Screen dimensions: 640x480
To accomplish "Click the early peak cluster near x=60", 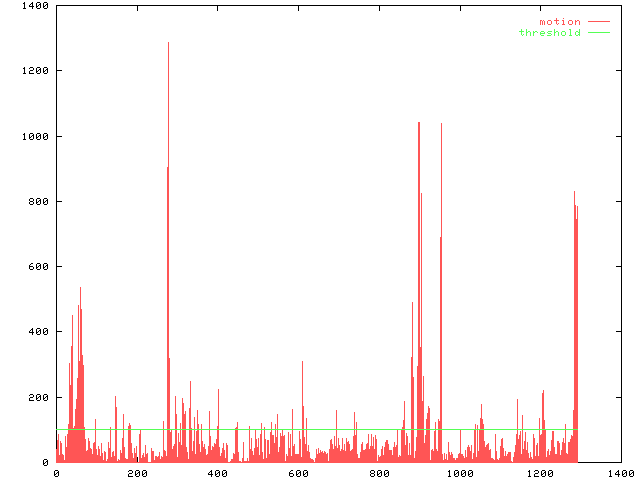I will click(x=80, y=290).
